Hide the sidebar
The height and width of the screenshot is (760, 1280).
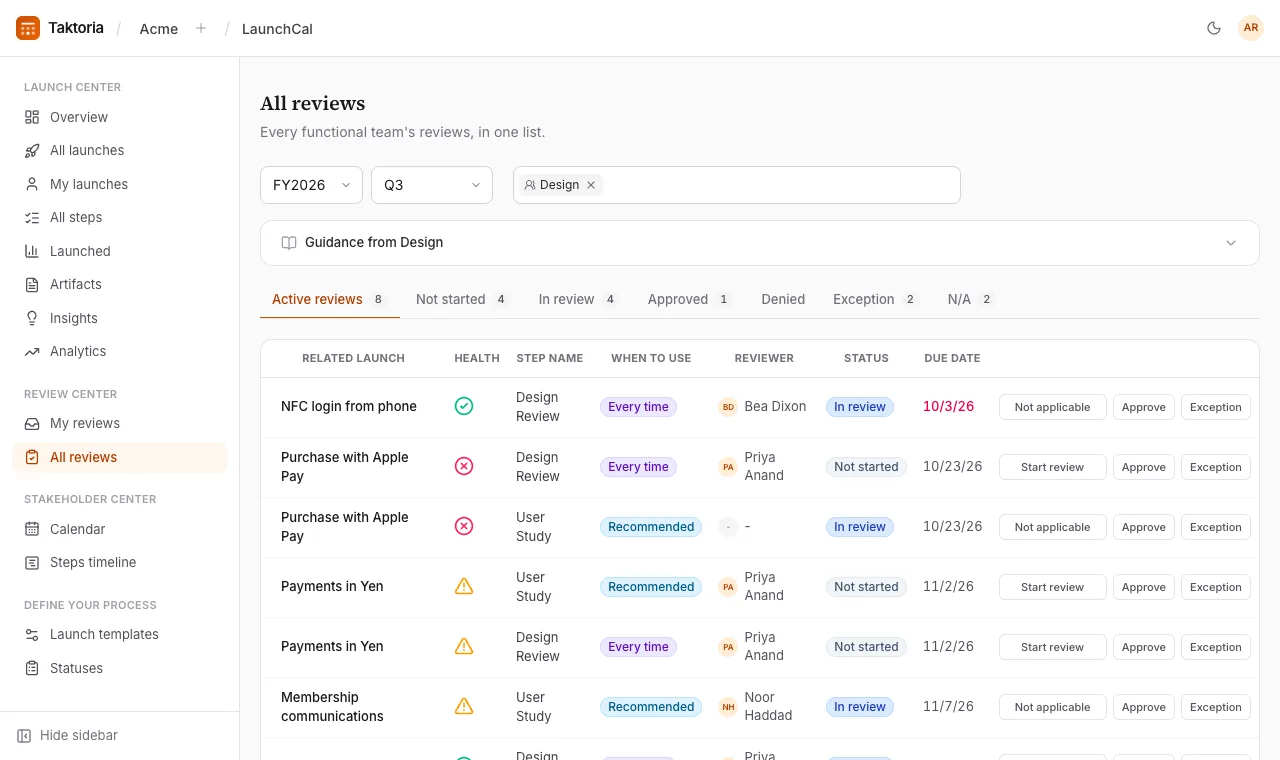[x=68, y=735]
